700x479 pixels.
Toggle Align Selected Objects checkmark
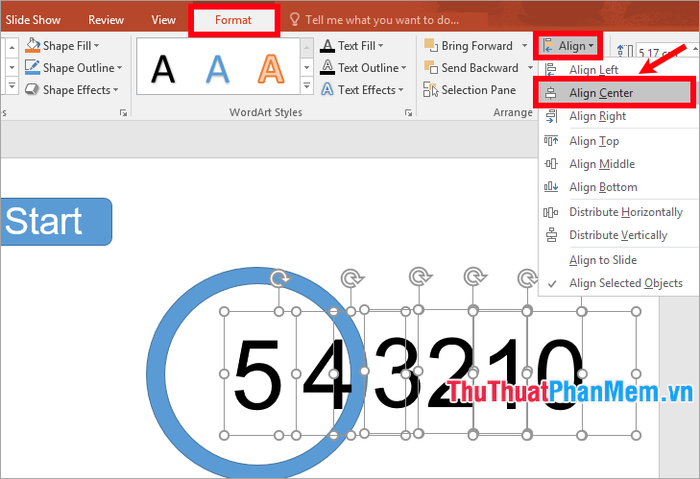(617, 283)
